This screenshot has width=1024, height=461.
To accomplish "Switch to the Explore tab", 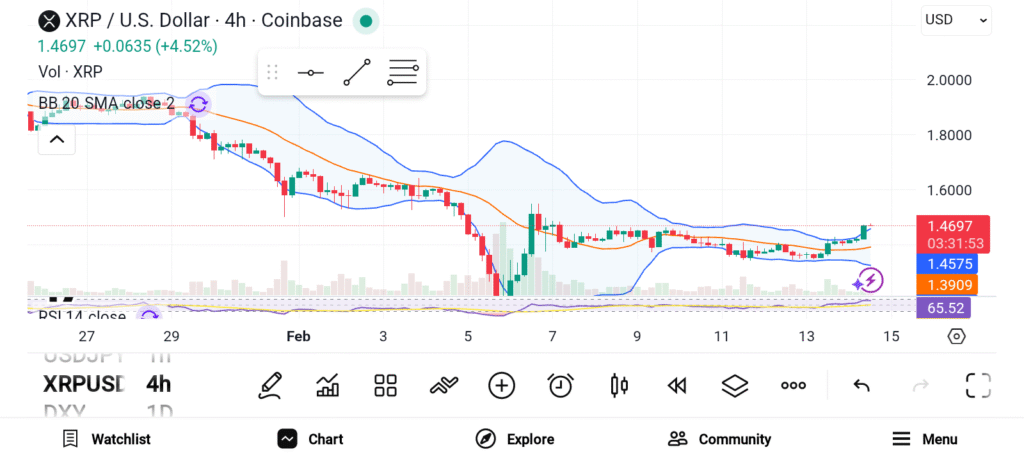I will click(516, 439).
